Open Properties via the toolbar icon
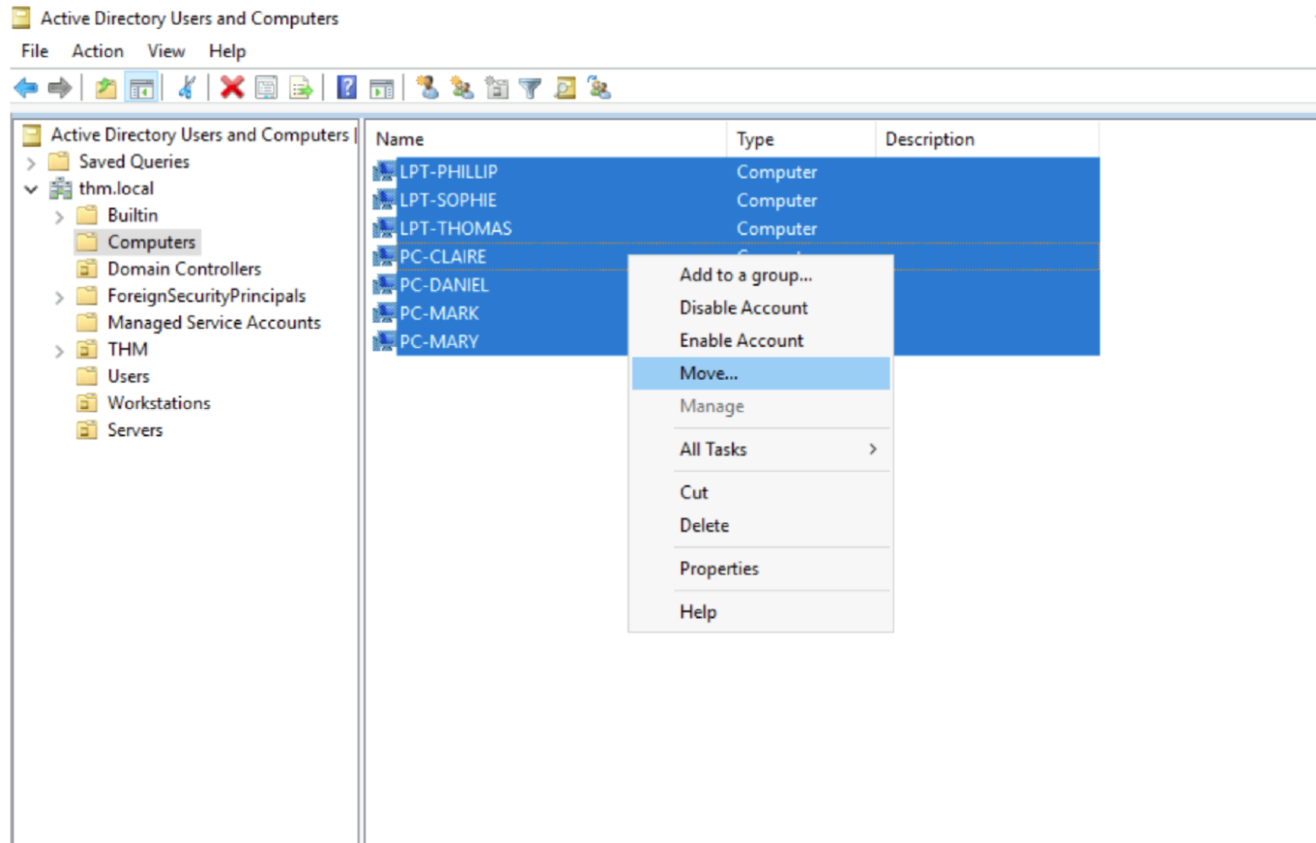This screenshot has height=843, width=1316. tap(266, 89)
